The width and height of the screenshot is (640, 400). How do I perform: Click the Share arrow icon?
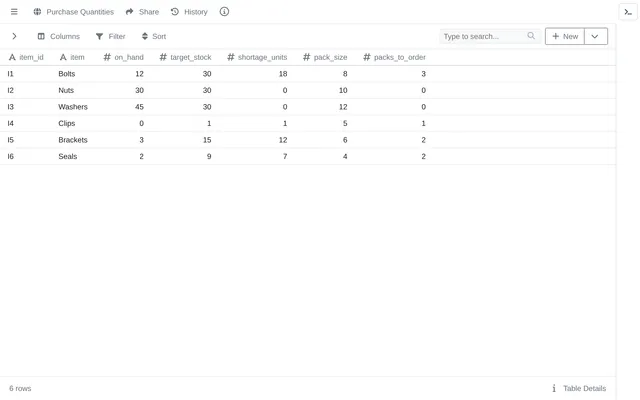(x=129, y=12)
